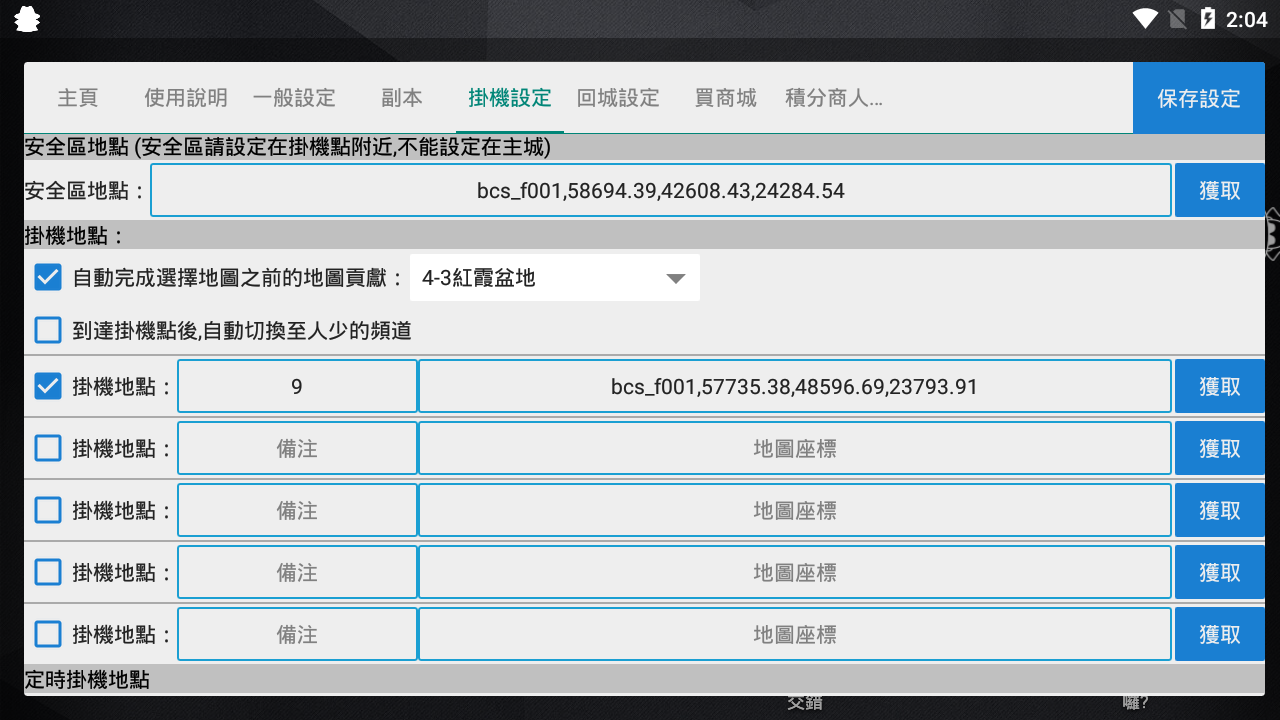
Task: Click 獲取 next to 安全區地點 field
Action: 1220,190
